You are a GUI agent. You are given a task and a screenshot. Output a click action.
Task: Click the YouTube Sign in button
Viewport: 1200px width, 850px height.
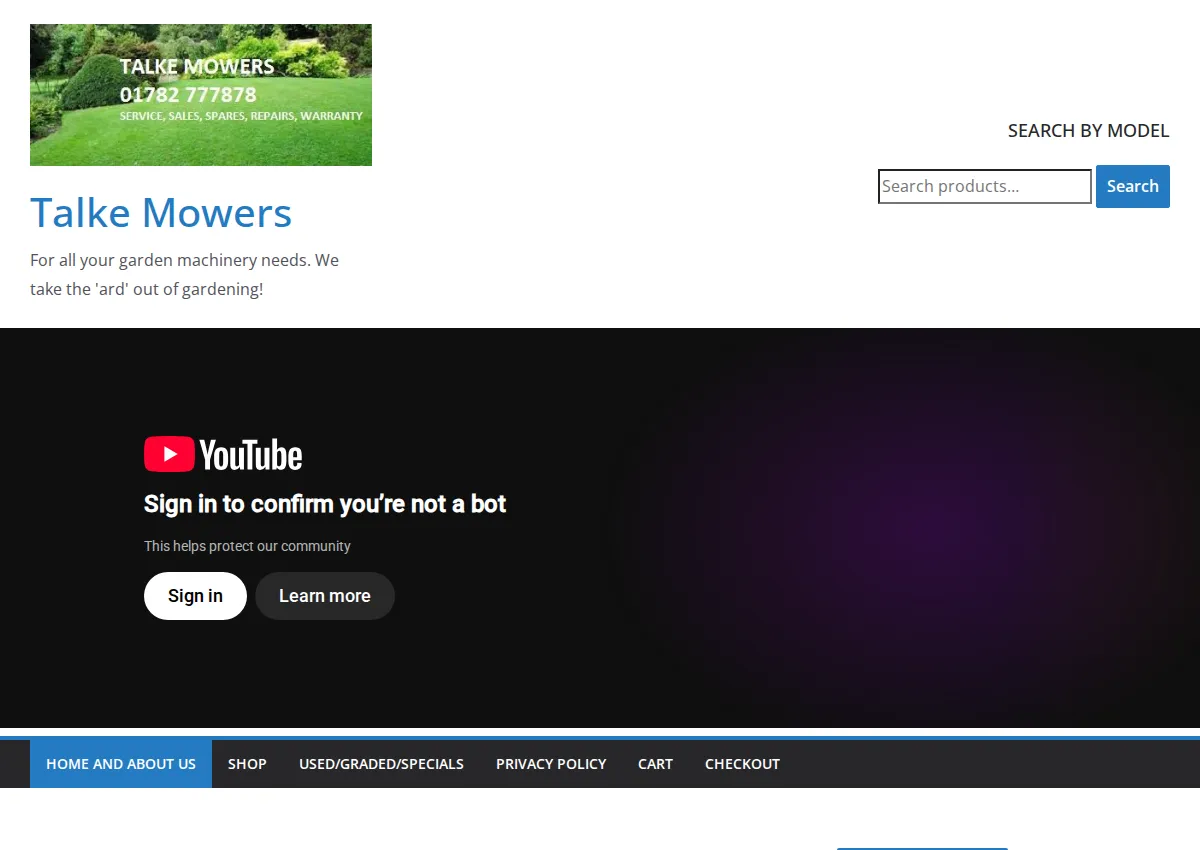[x=195, y=596]
